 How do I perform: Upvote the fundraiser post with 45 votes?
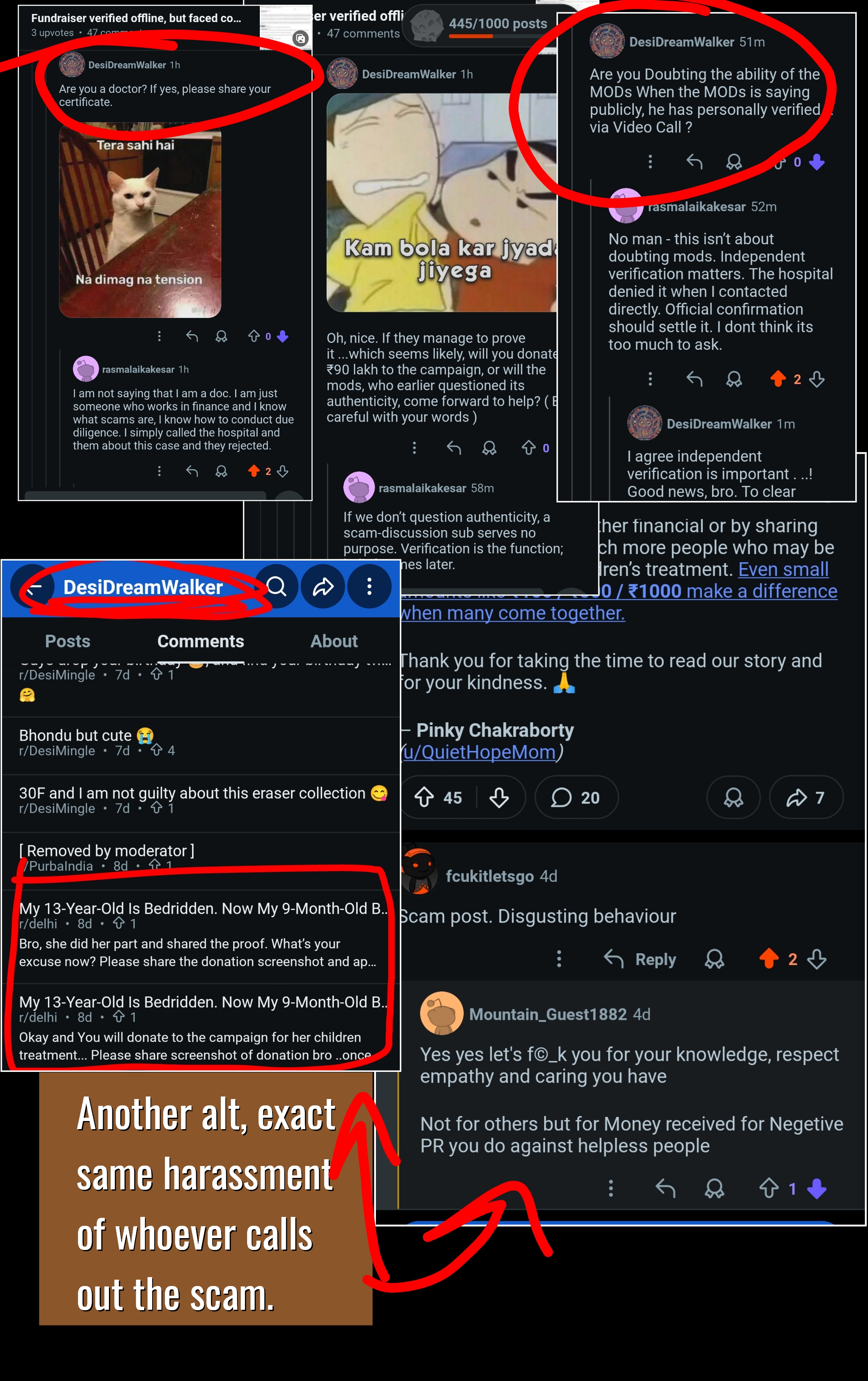pyautogui.click(x=424, y=797)
